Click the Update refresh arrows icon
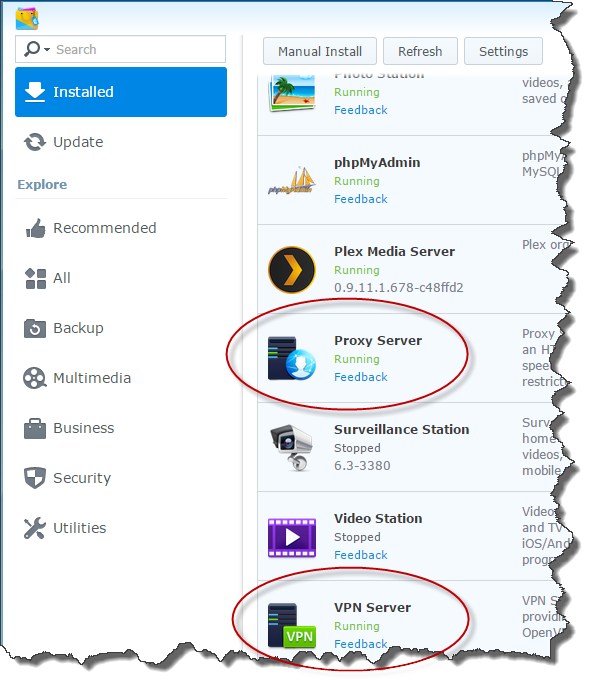This screenshot has height=688, width=596. [x=35, y=142]
